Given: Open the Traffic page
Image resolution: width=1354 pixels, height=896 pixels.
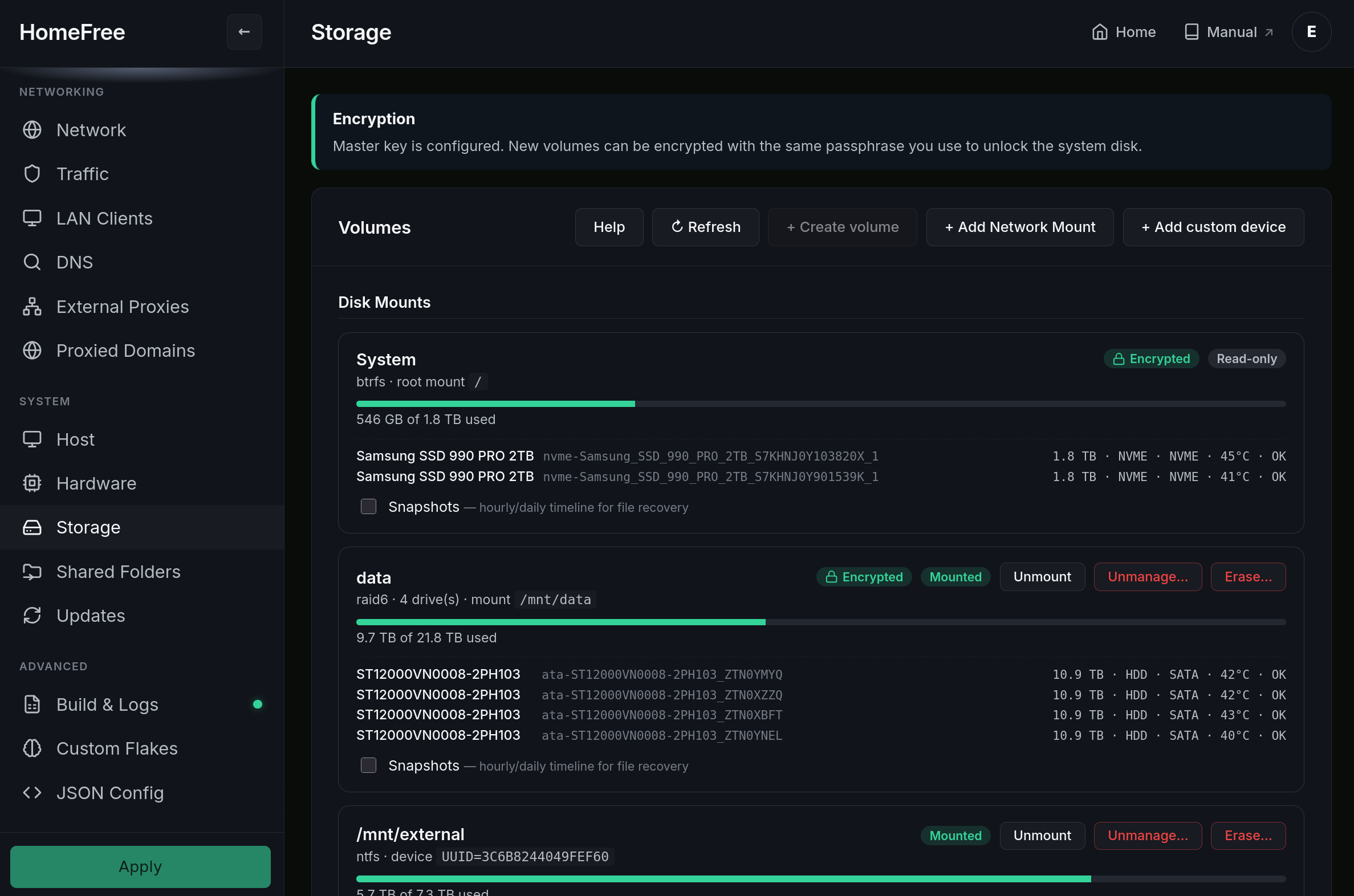Looking at the screenshot, I should click(x=142, y=174).
